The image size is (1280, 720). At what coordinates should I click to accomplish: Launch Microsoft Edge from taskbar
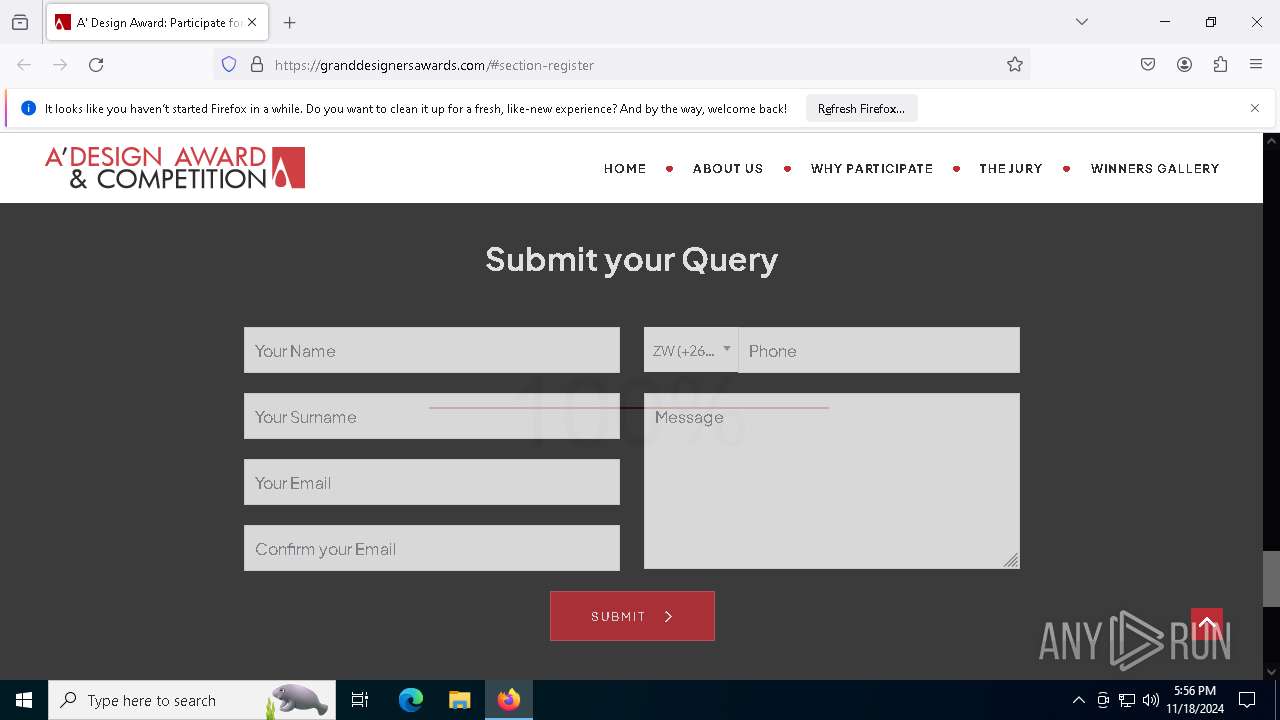click(x=411, y=700)
